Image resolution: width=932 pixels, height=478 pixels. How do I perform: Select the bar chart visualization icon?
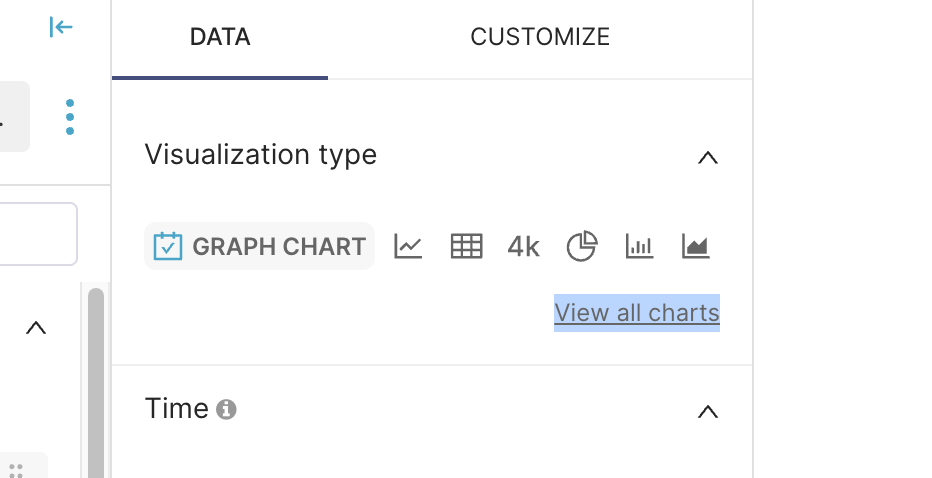(x=639, y=246)
